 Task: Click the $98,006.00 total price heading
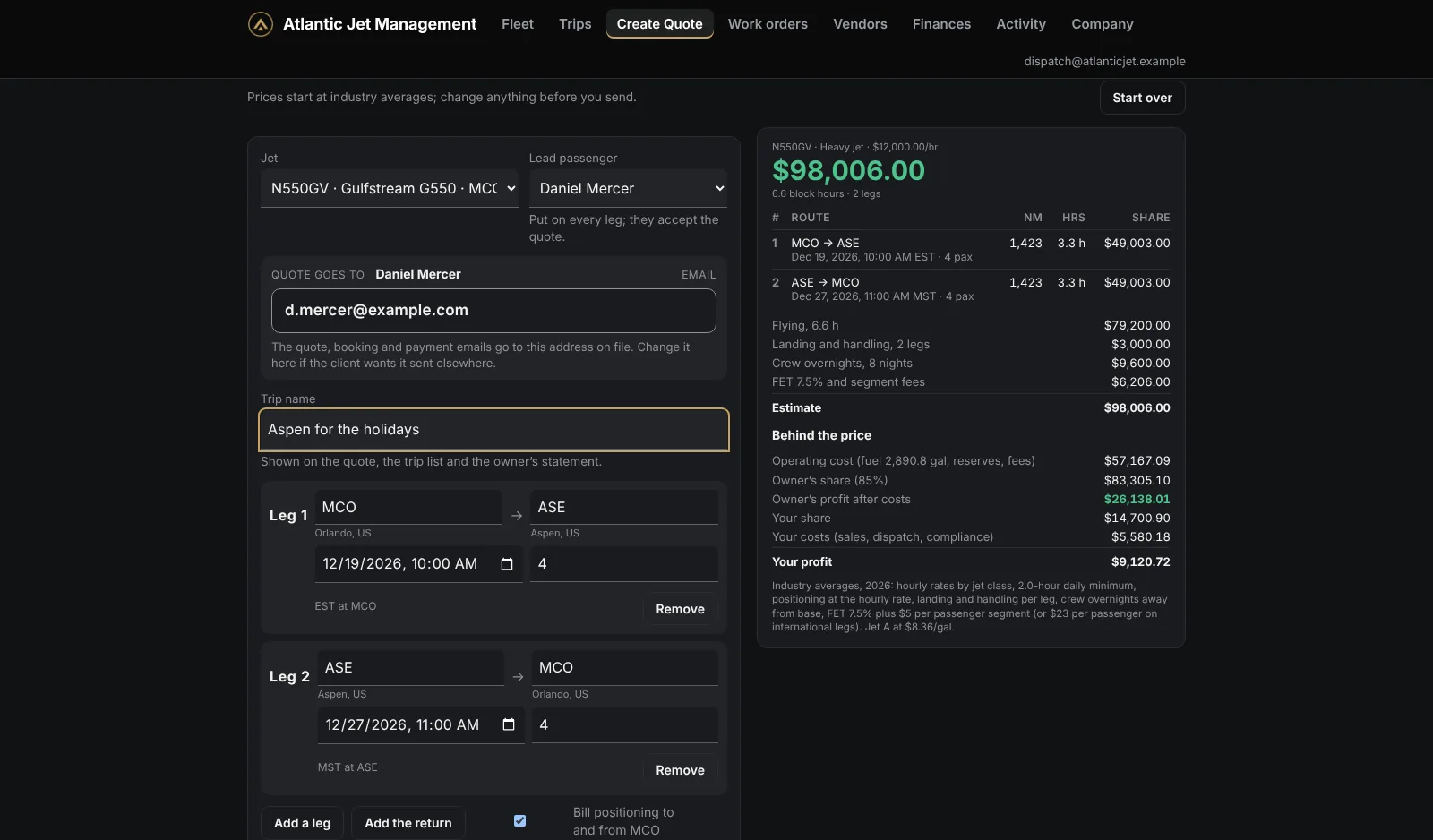point(848,170)
